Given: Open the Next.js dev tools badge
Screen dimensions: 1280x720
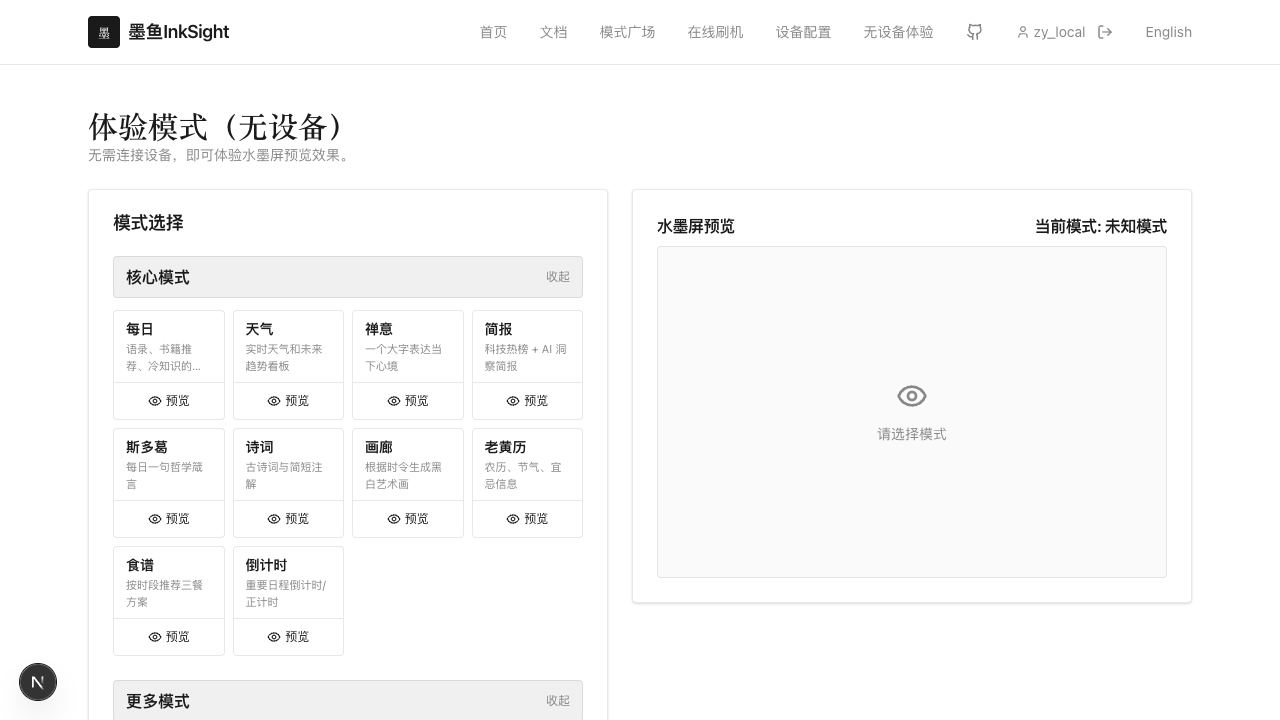Looking at the screenshot, I should pyautogui.click(x=38, y=682).
